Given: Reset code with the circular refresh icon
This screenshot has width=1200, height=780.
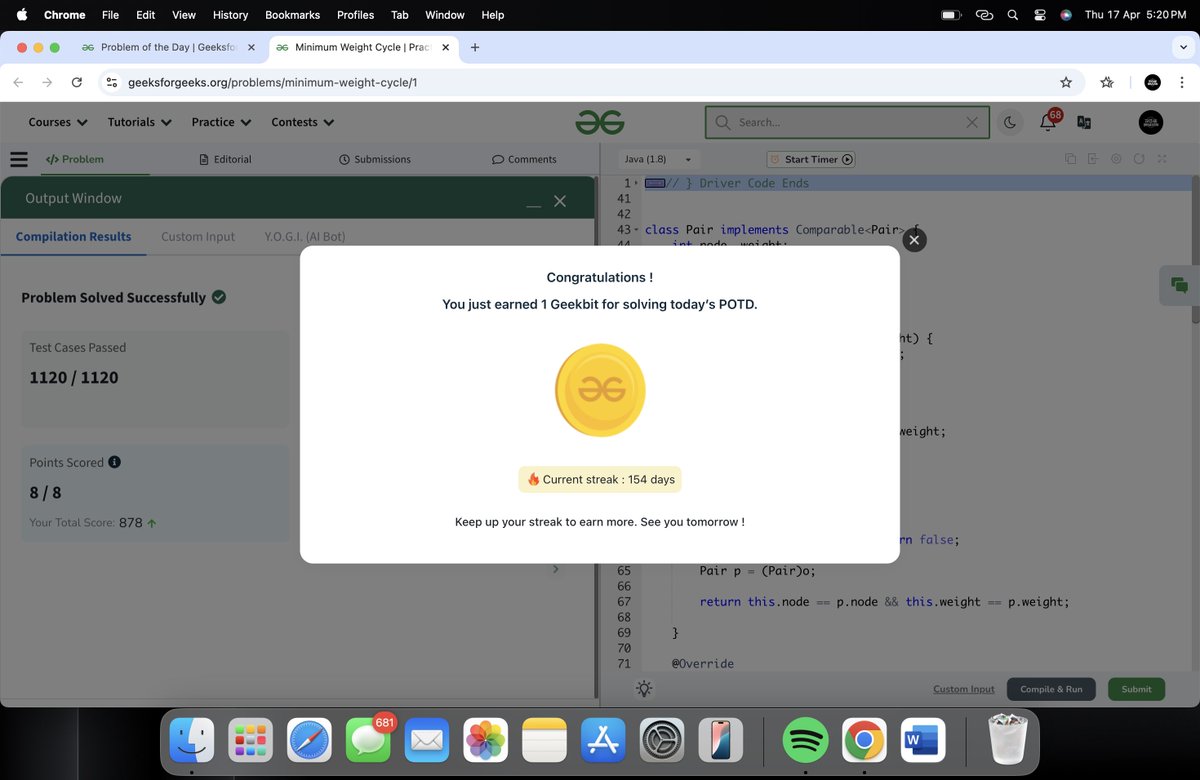Looking at the screenshot, I should pyautogui.click(x=1139, y=159).
